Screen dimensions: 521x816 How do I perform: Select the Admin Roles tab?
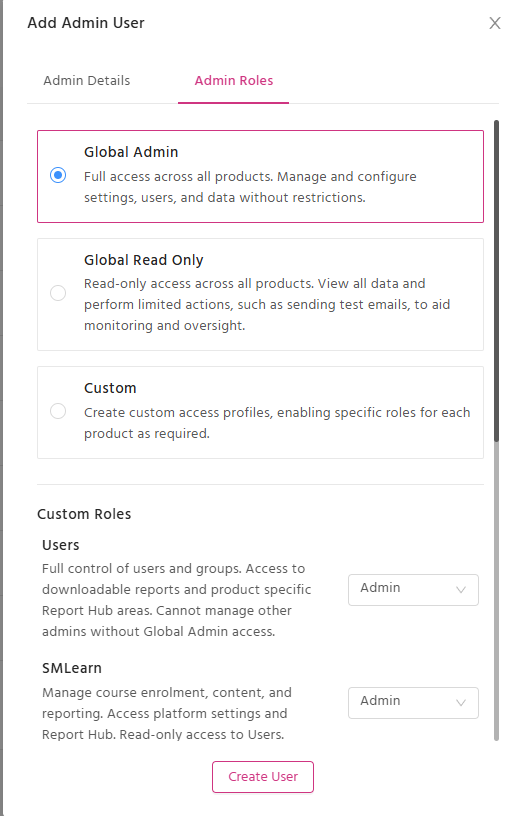tap(234, 81)
